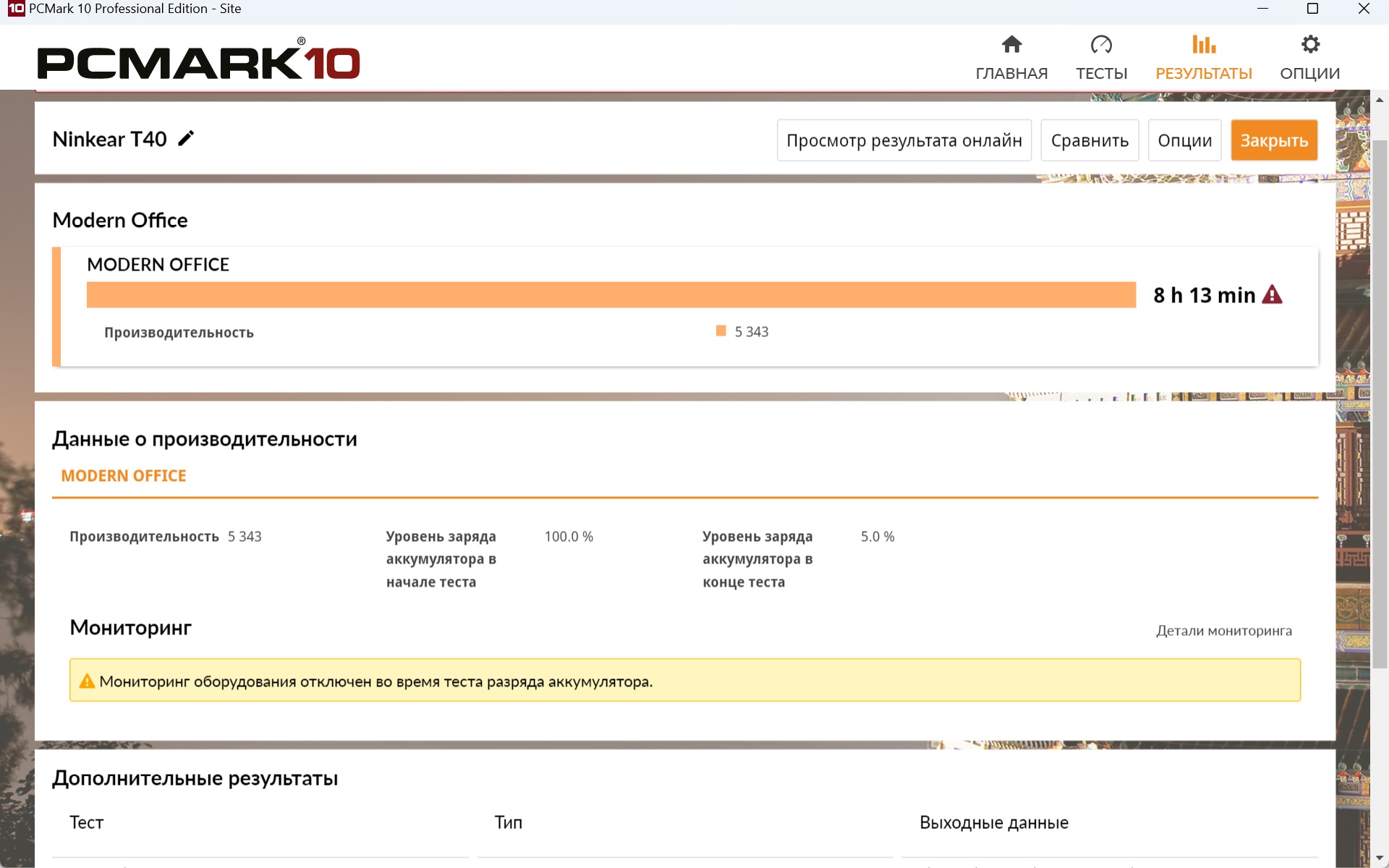Open the gear icon for Опции
Screen dimensions: 1389x868
[1309, 45]
